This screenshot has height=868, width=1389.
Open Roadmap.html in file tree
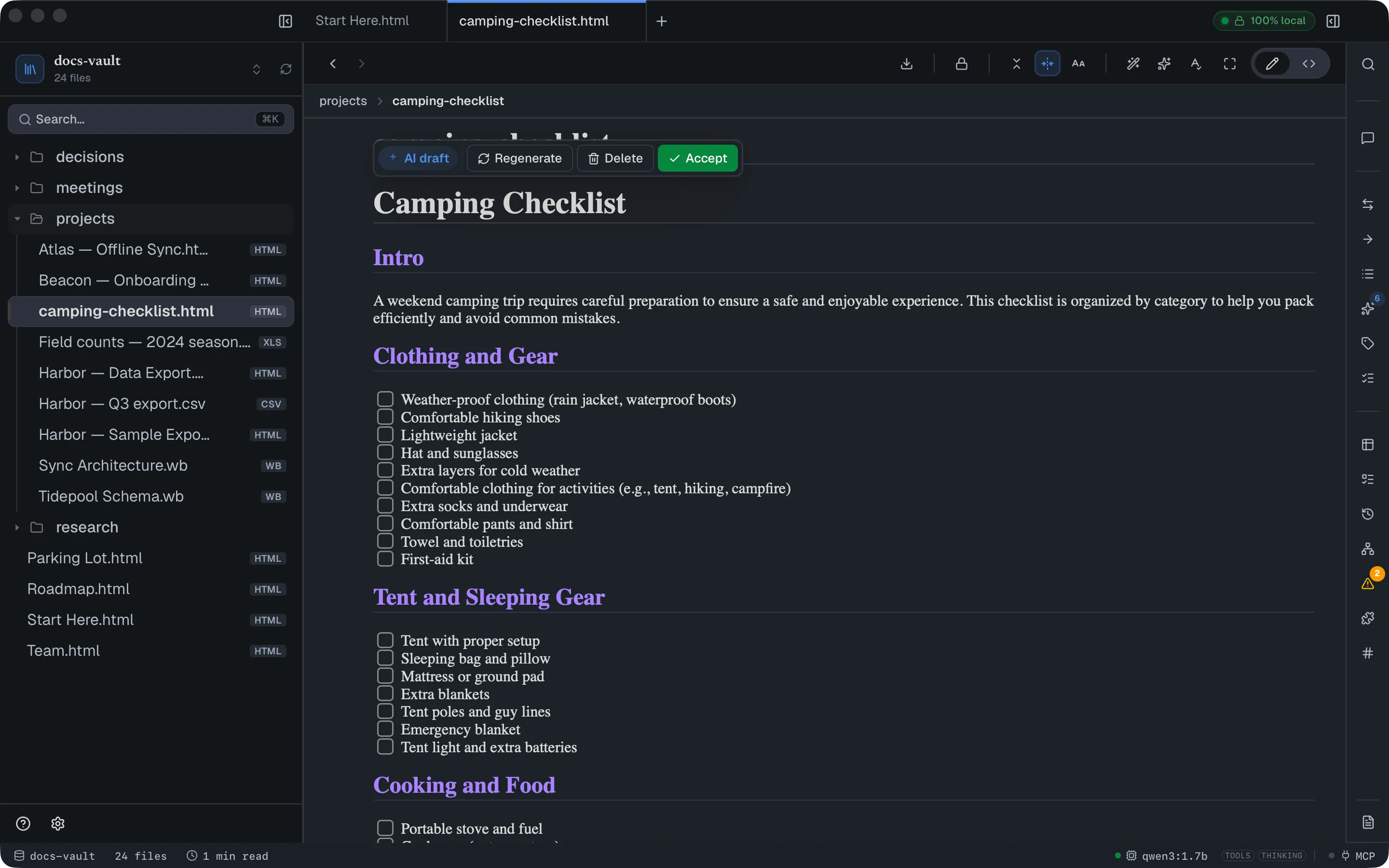tap(151, 589)
